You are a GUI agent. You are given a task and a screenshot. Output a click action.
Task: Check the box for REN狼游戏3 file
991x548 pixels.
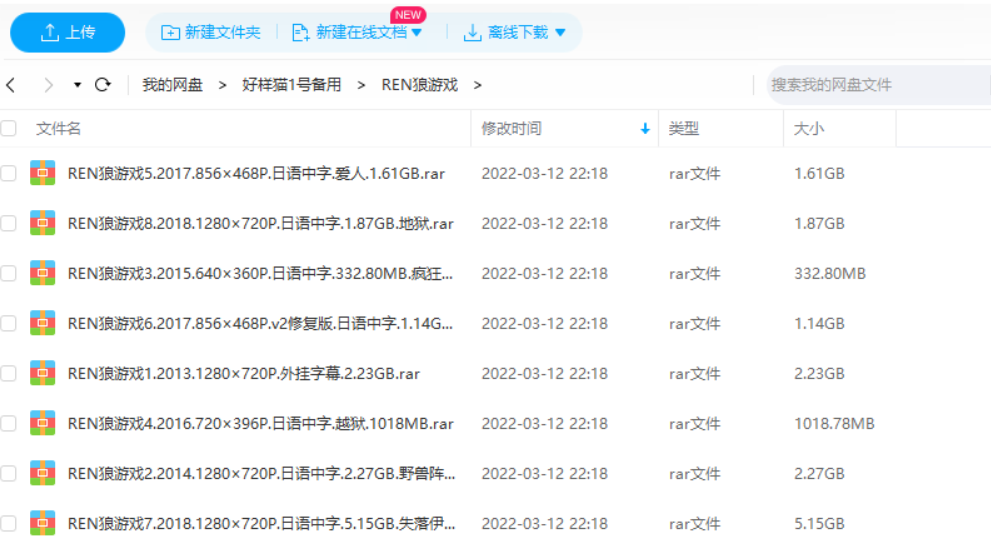pos(9,273)
